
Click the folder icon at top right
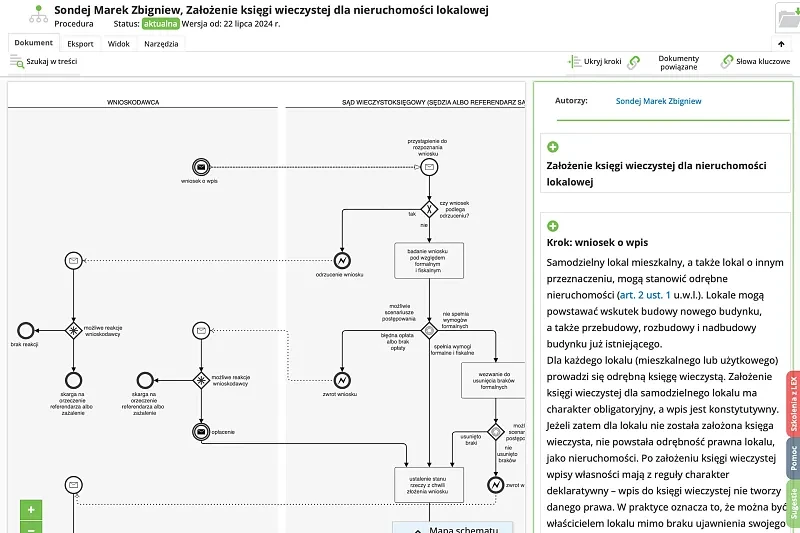pos(788,18)
